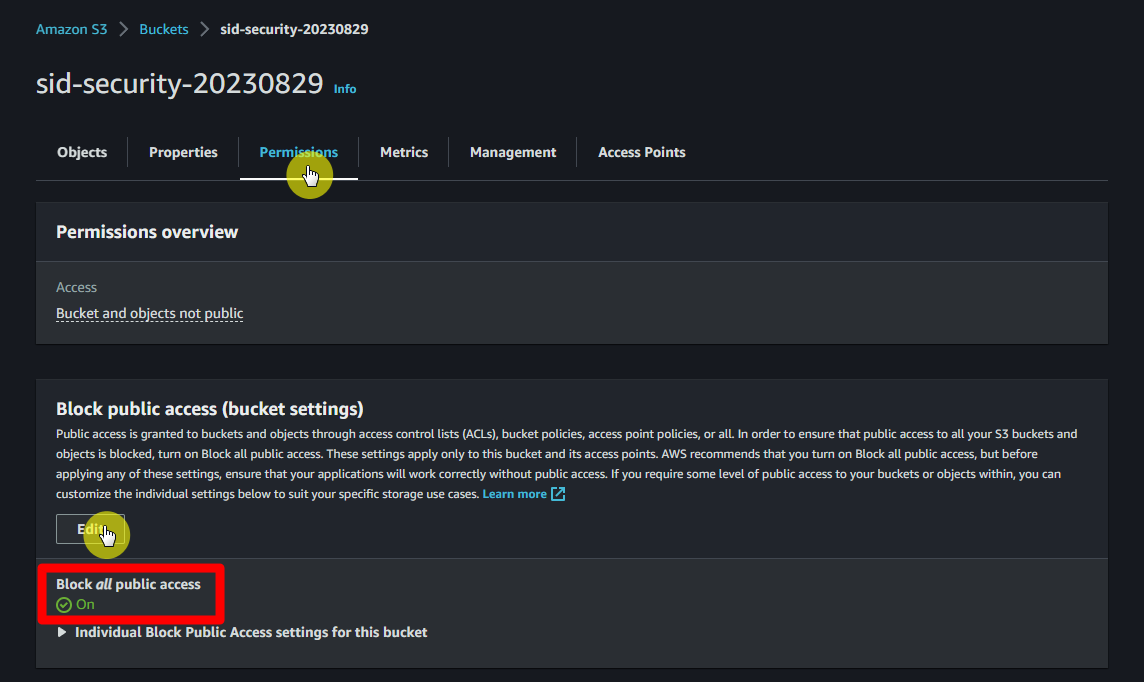
Task: Click the Permissions overview heading
Action: pyautogui.click(x=147, y=232)
